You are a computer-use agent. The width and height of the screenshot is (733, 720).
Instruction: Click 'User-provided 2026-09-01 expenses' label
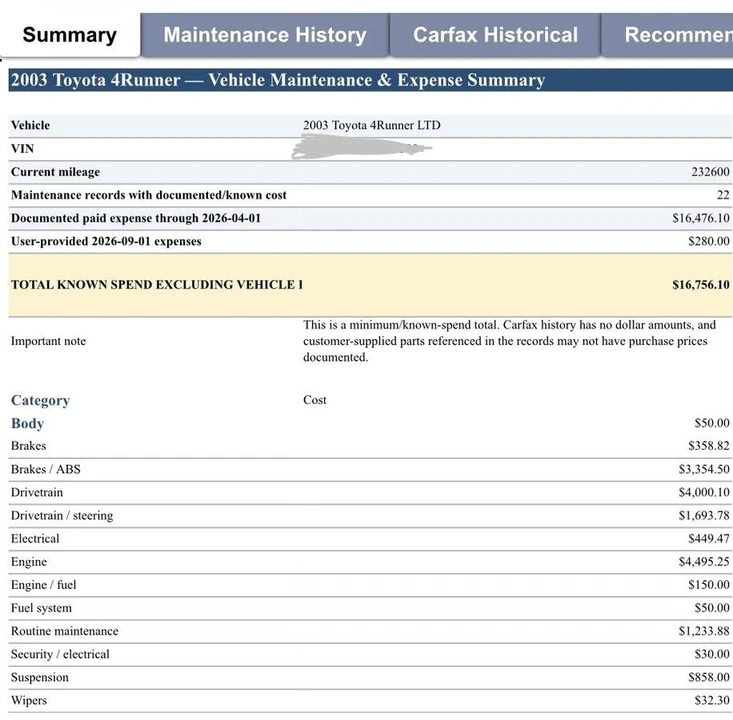click(x=106, y=241)
